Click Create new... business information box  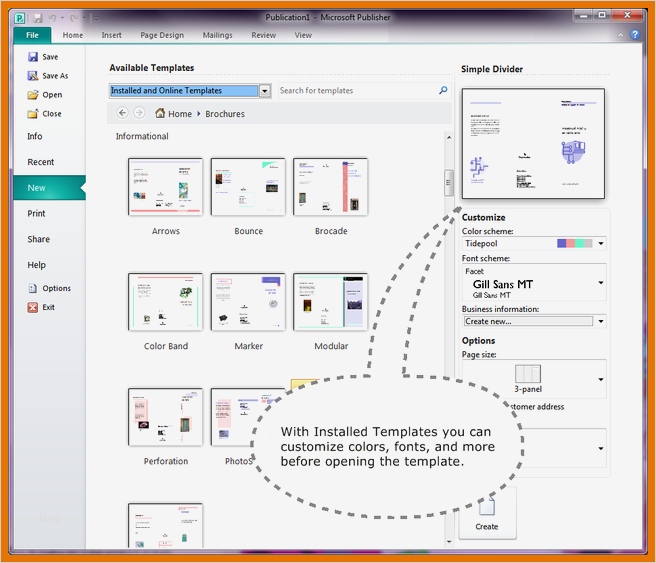[x=528, y=321]
